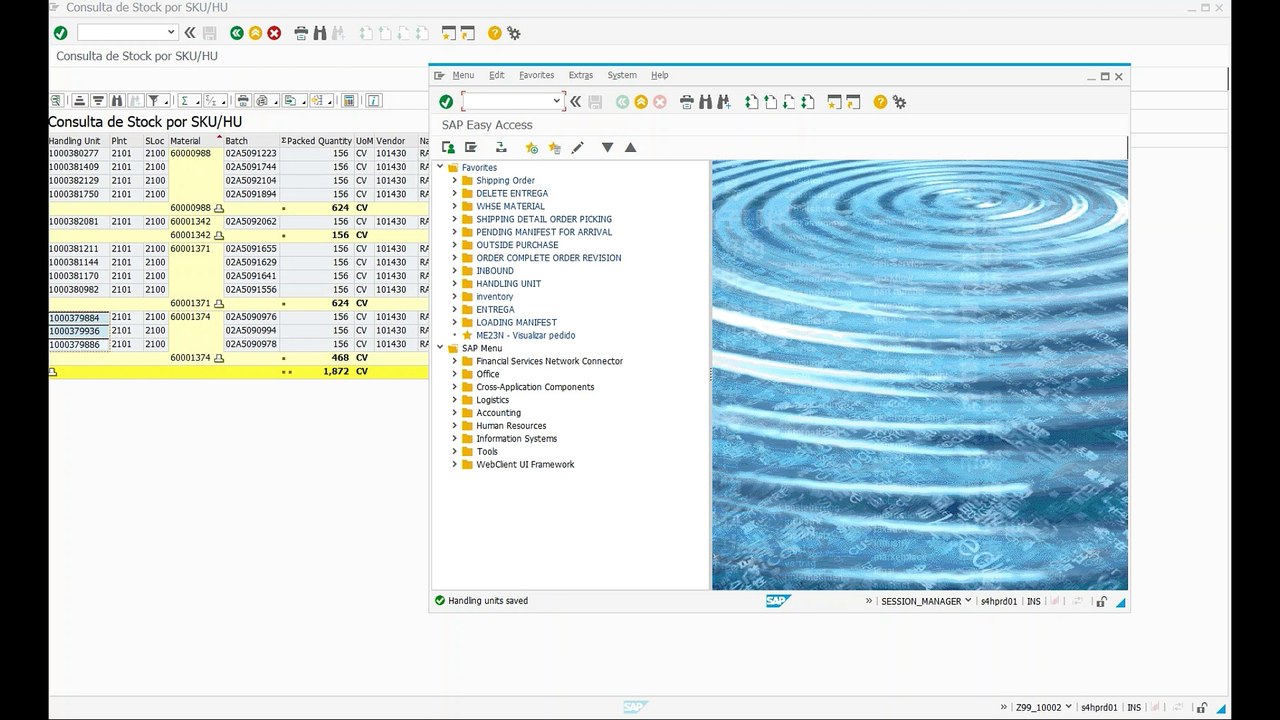This screenshot has width=1280, height=720.
Task: Open Favorites menu in menu bar
Action: point(536,75)
